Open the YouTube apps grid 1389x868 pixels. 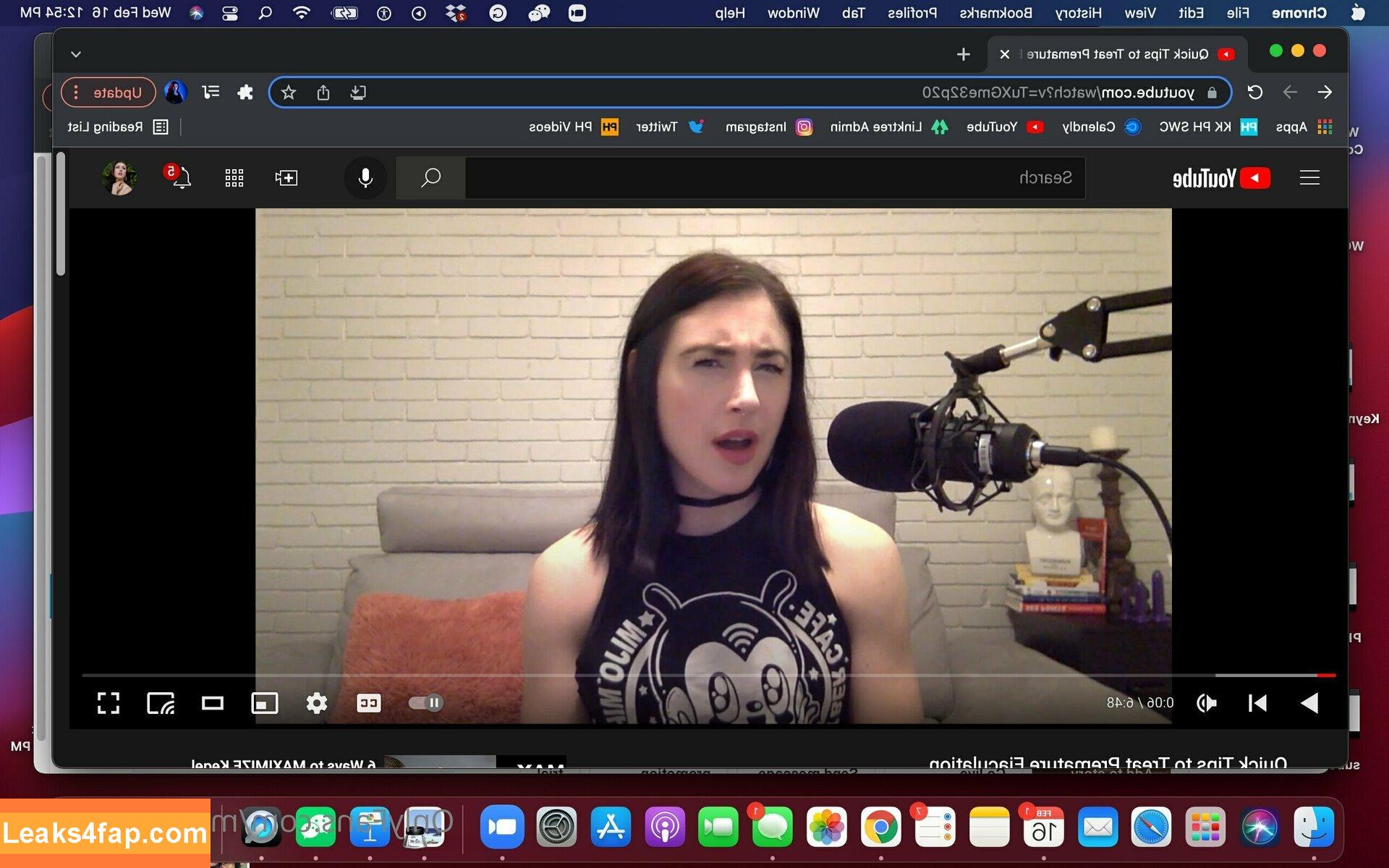point(234,178)
